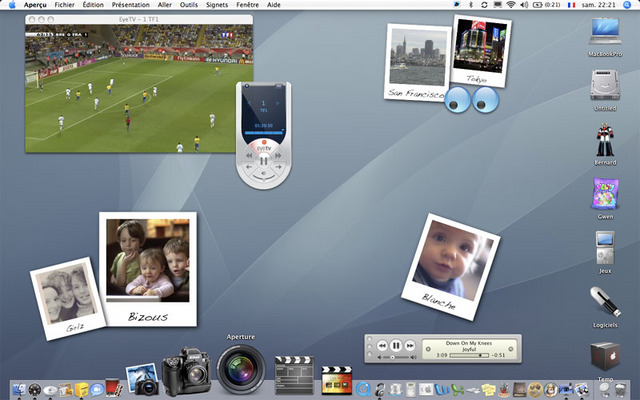
Task: Open the photo-and-camera icon in the Dock
Action: click(x=142, y=380)
